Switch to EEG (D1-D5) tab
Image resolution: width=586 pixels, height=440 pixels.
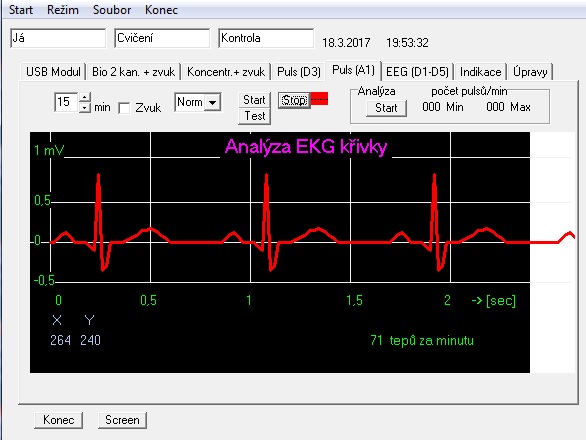[417, 71]
